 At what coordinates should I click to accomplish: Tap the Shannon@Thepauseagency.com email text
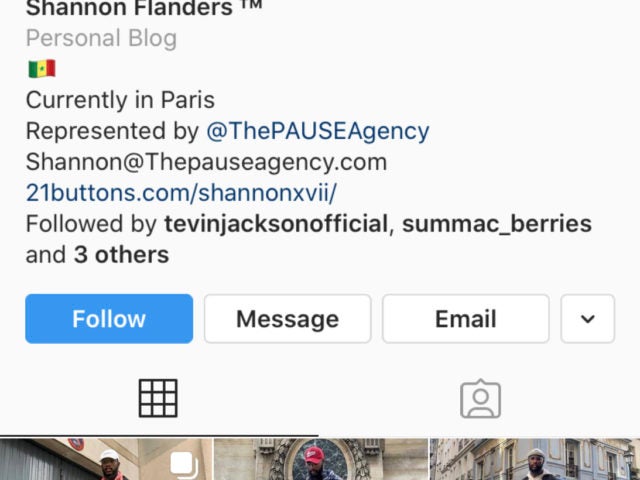point(206,162)
